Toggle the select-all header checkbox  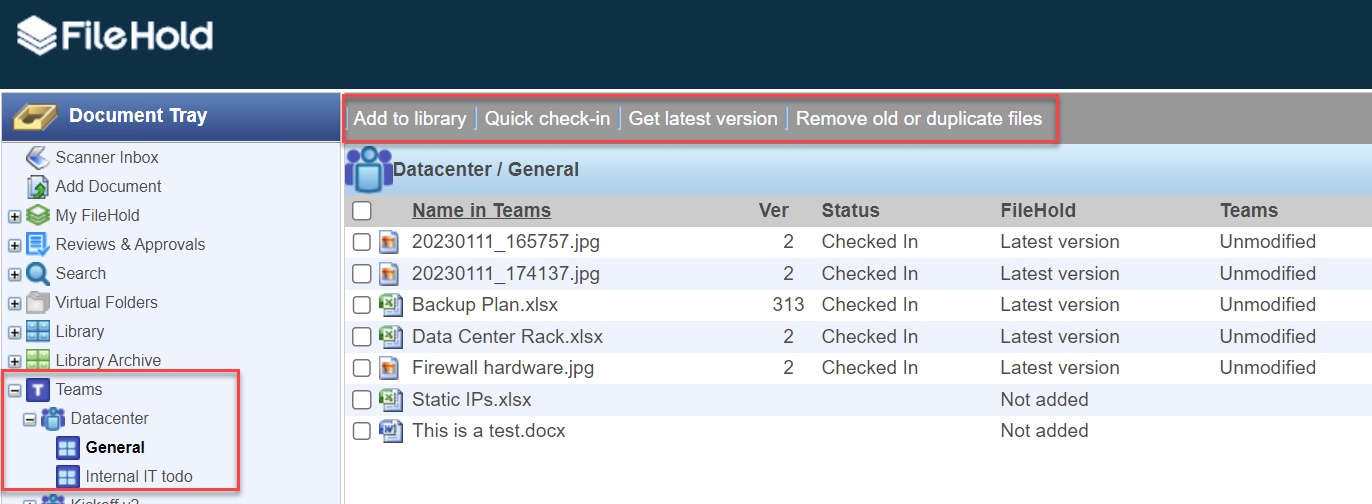click(x=362, y=211)
